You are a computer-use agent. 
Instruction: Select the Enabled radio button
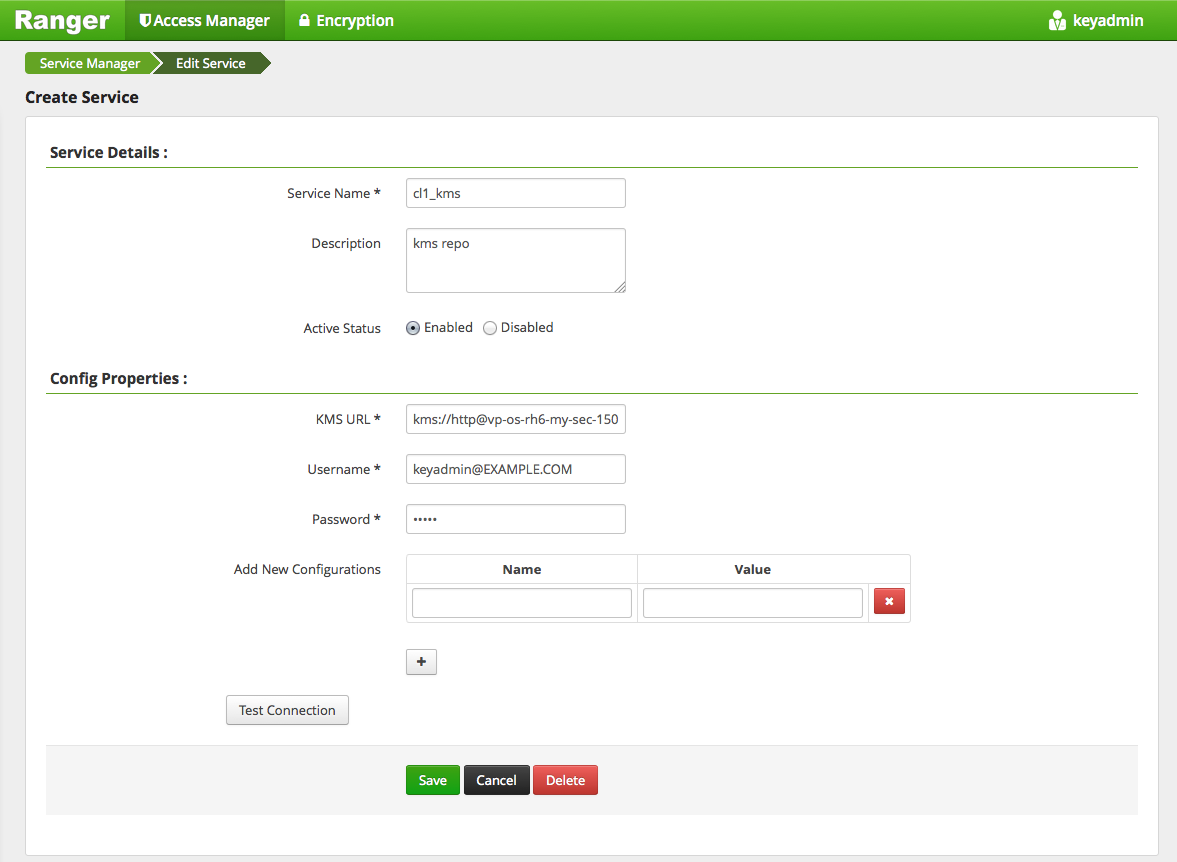pyautogui.click(x=413, y=328)
